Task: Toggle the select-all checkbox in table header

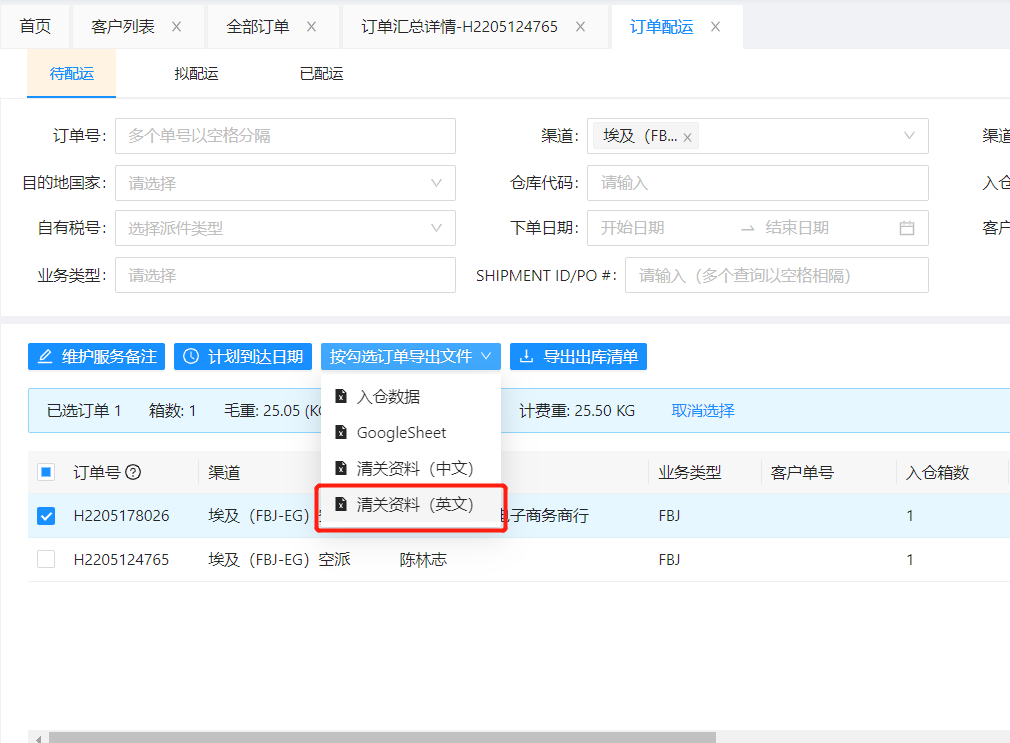Action: point(46,473)
